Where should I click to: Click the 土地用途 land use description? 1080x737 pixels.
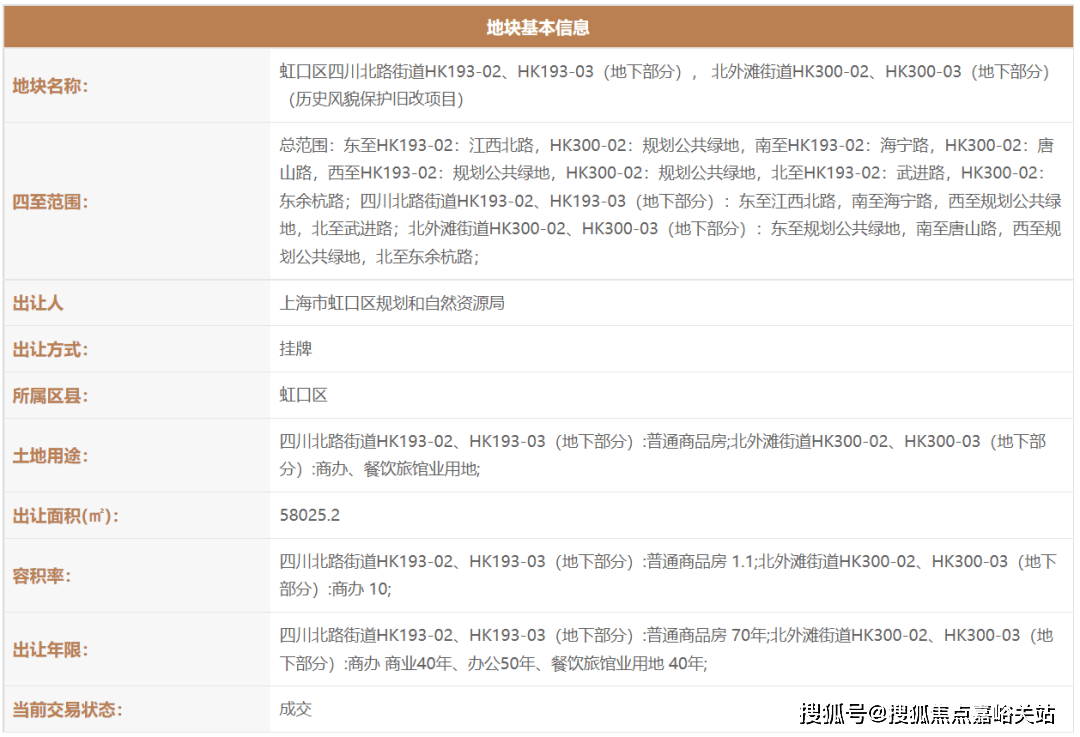point(662,455)
